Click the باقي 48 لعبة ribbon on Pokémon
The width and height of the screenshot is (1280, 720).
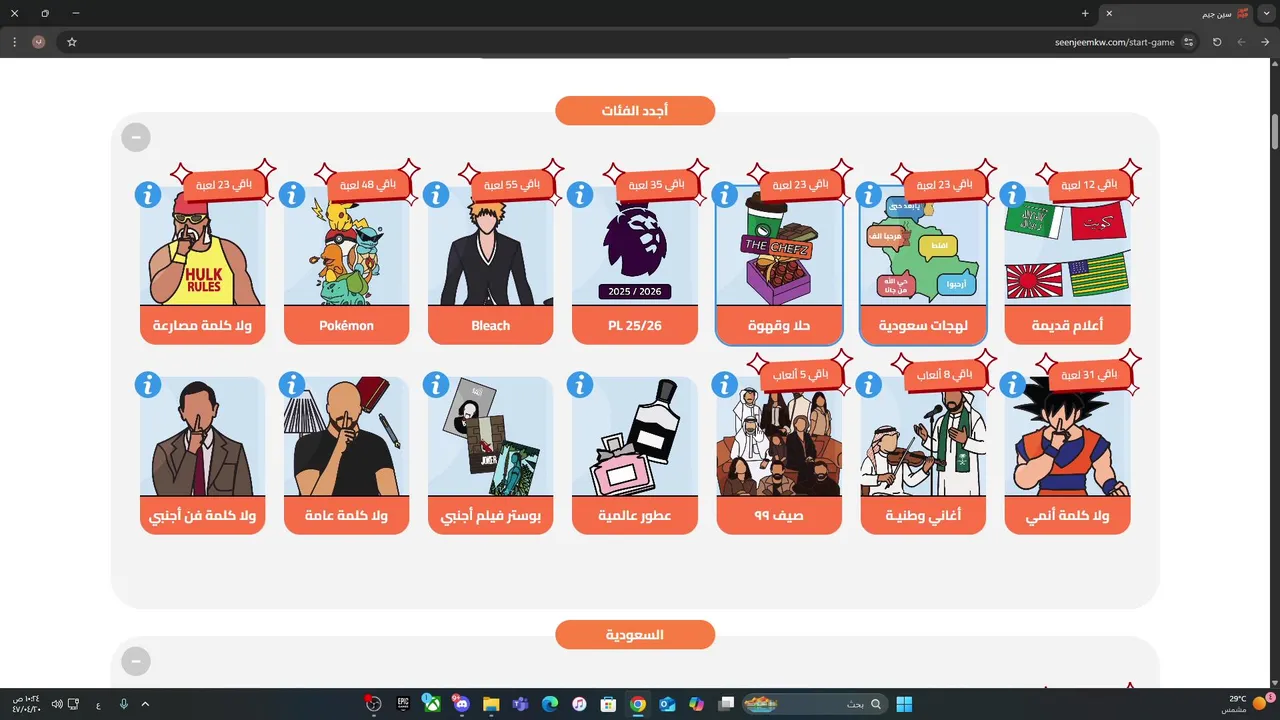368,184
